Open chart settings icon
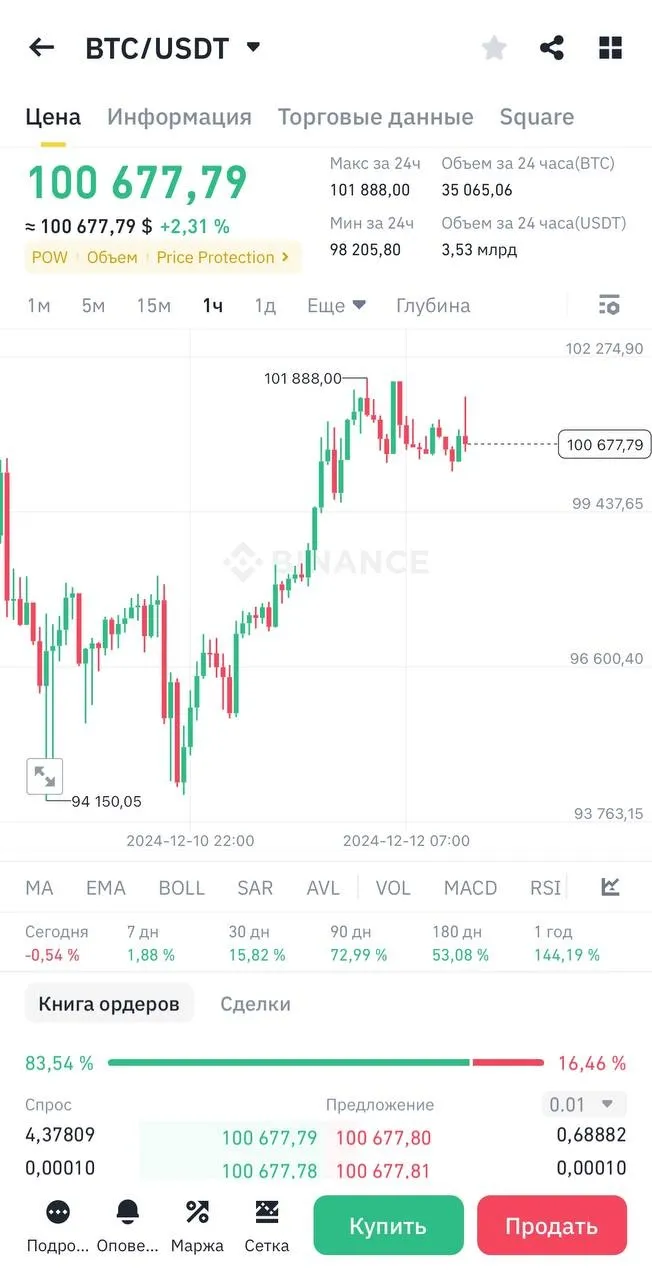Image resolution: width=652 pixels, height=1280 pixels. [608, 305]
